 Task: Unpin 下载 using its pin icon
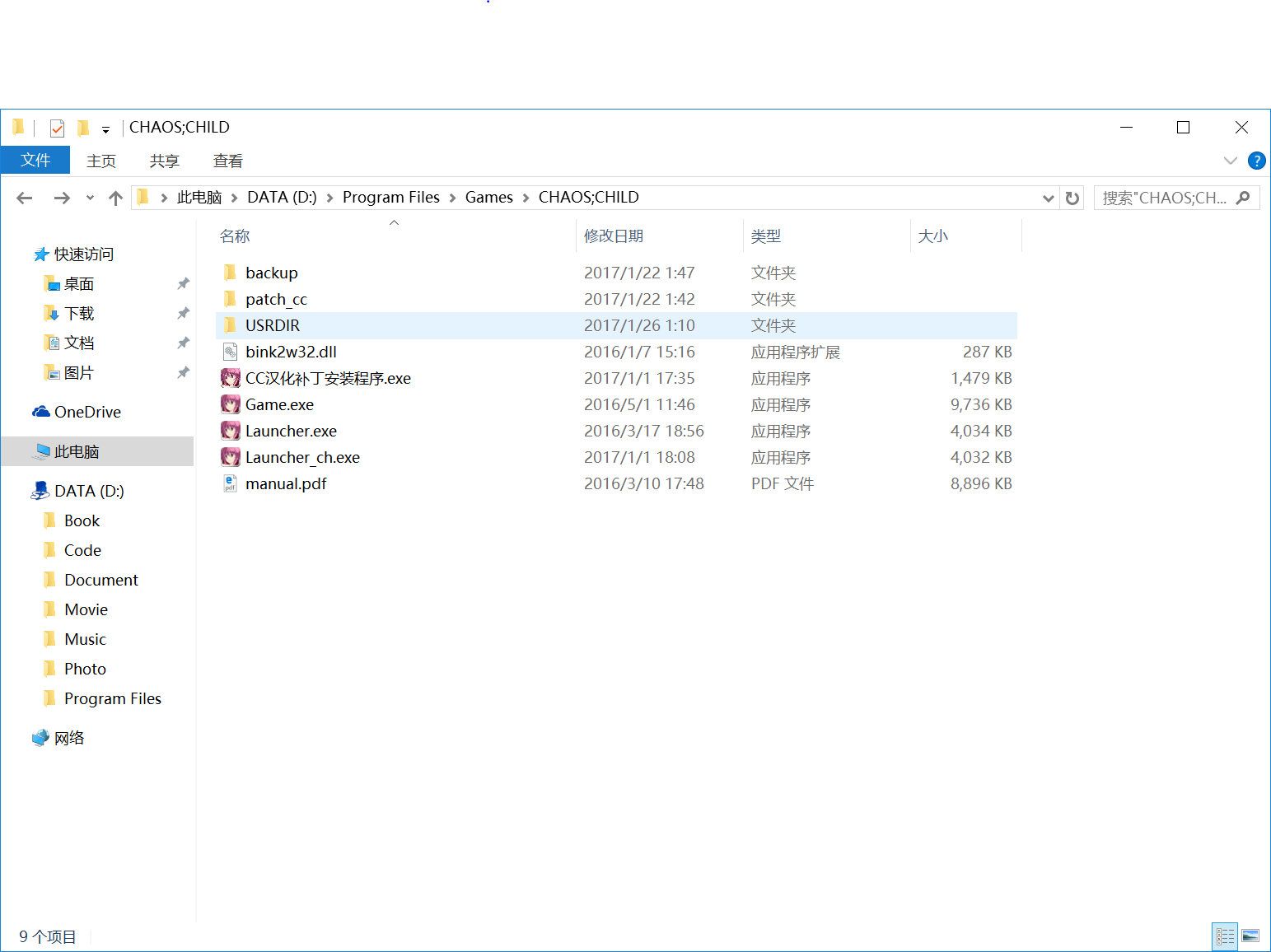(x=183, y=314)
